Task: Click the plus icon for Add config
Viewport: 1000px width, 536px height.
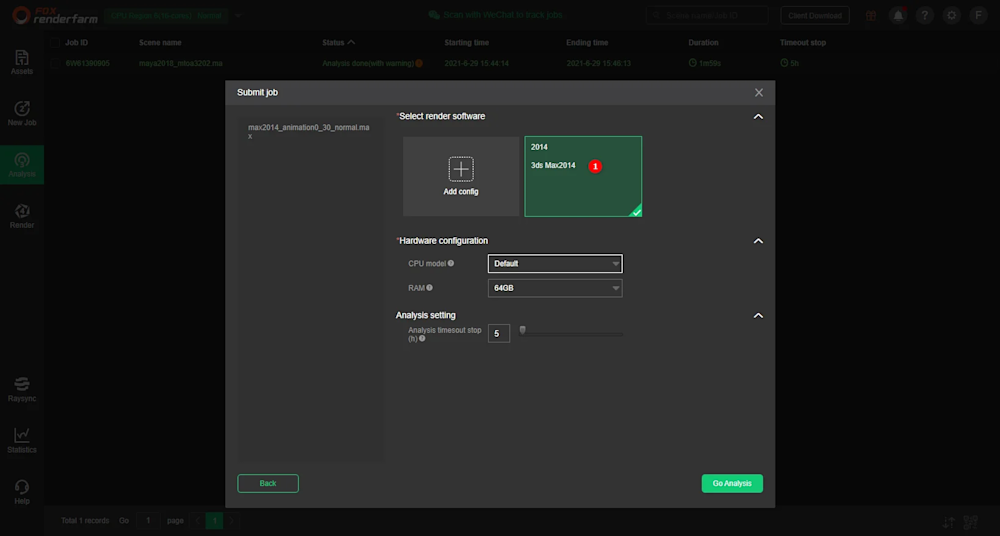Action: pyautogui.click(x=460, y=169)
